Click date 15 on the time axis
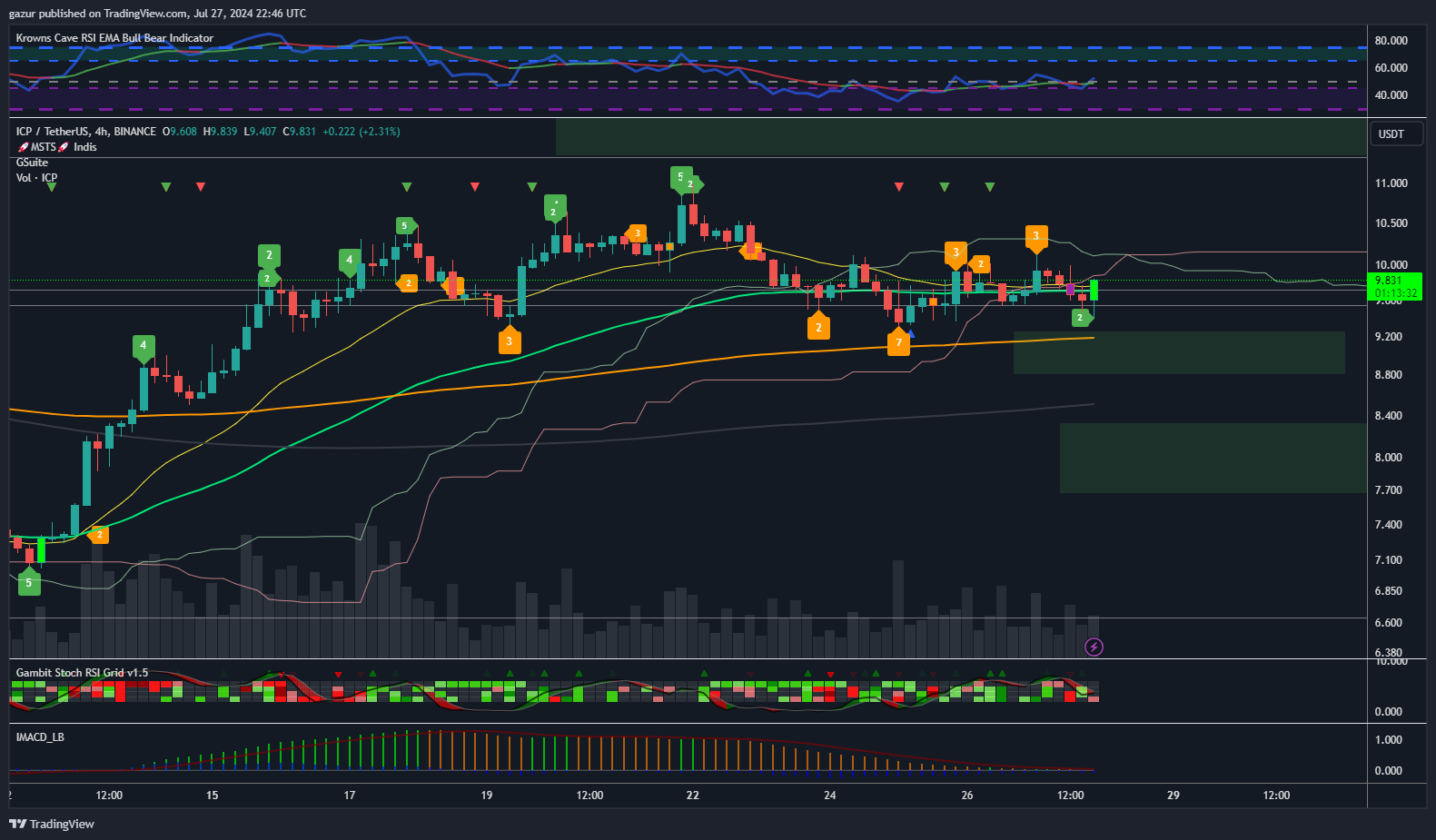1436x840 pixels. [x=212, y=796]
